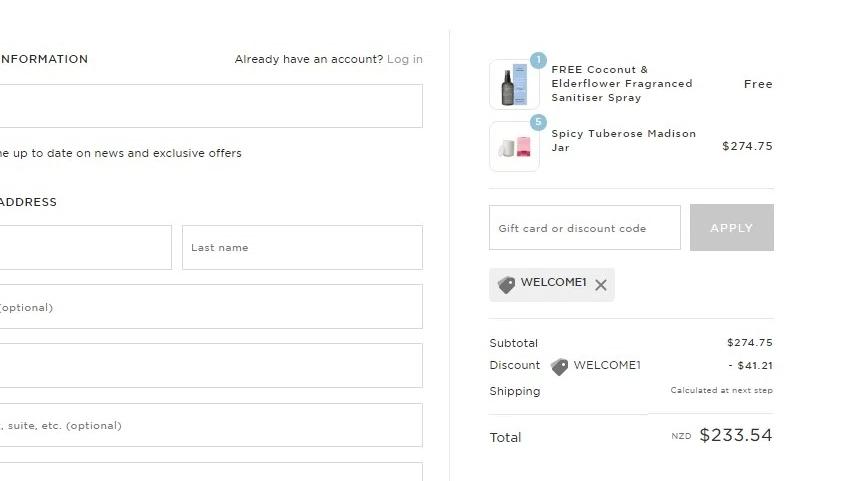Select the Company (optional) field
The width and height of the screenshot is (843, 481).
point(210,307)
